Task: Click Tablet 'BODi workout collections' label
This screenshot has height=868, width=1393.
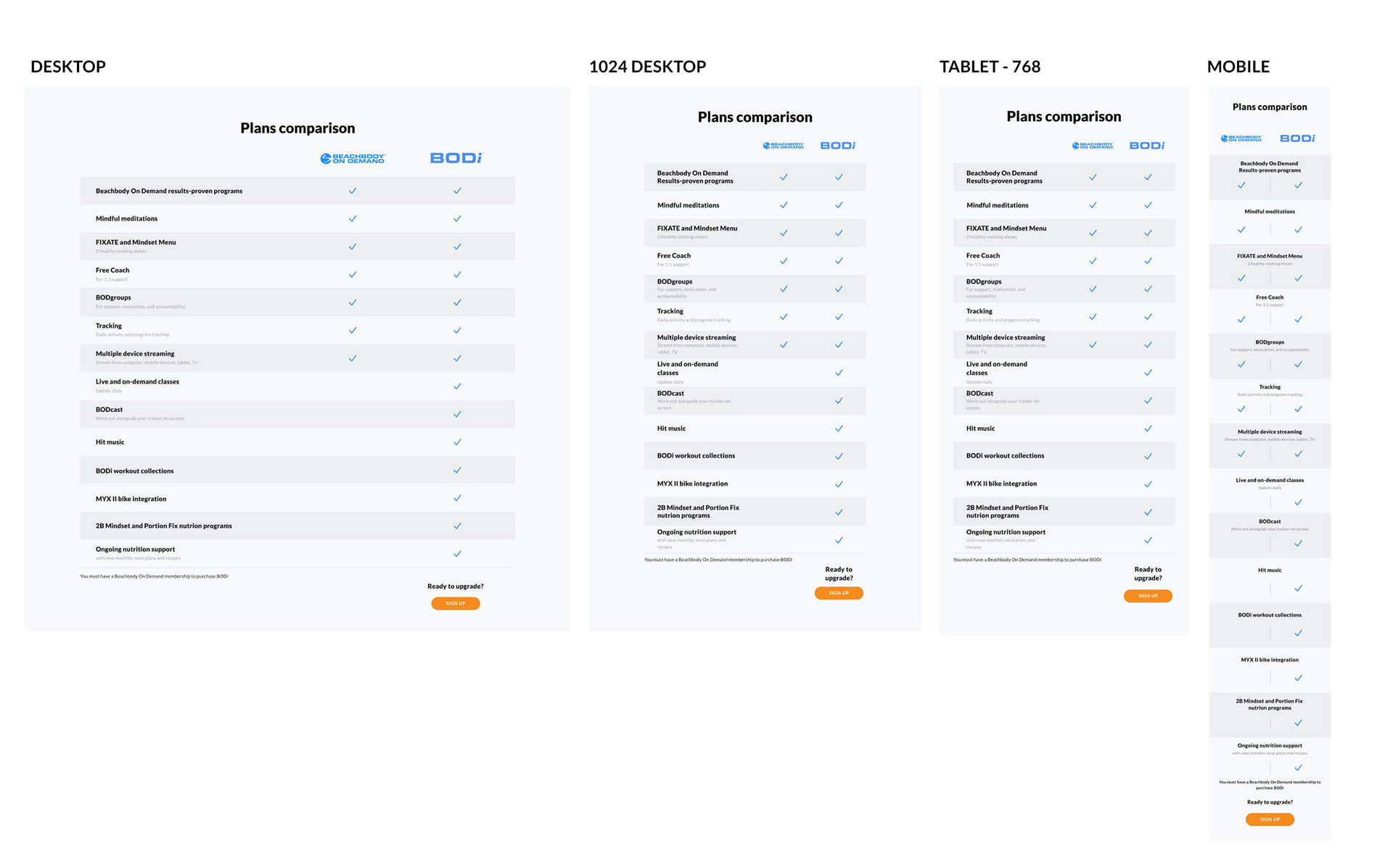Action: click(x=1005, y=455)
